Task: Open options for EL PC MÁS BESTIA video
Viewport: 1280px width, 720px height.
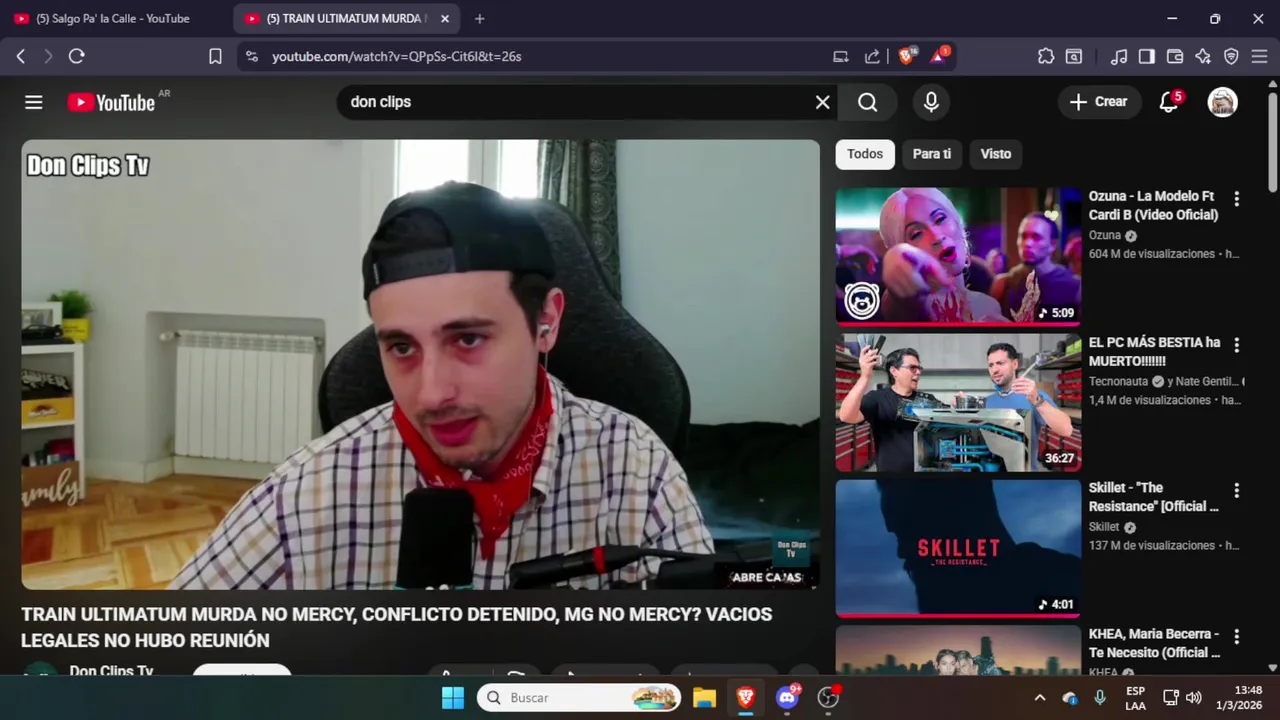Action: [1236, 345]
